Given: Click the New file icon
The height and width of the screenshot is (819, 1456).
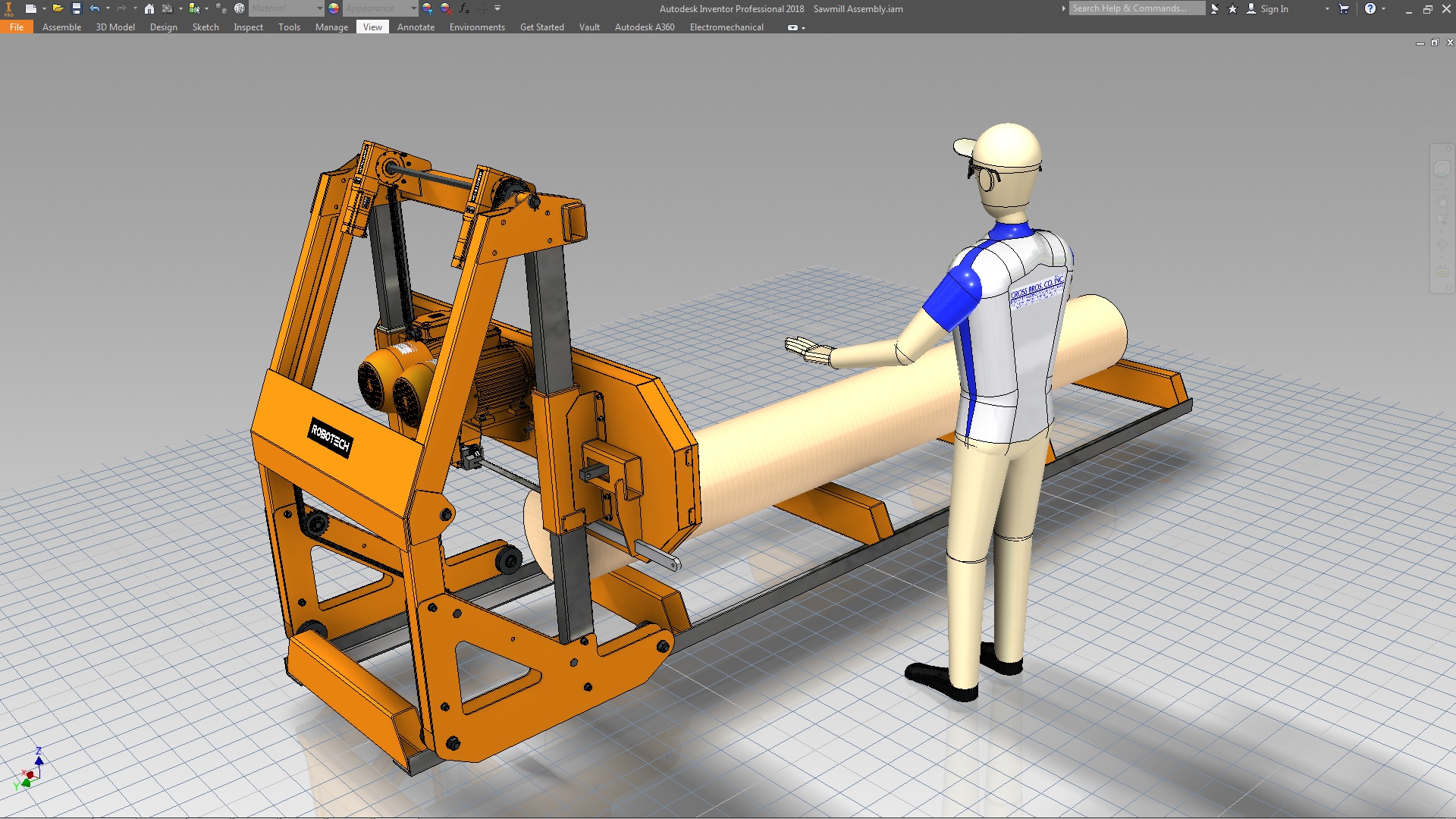Looking at the screenshot, I should (30, 8).
